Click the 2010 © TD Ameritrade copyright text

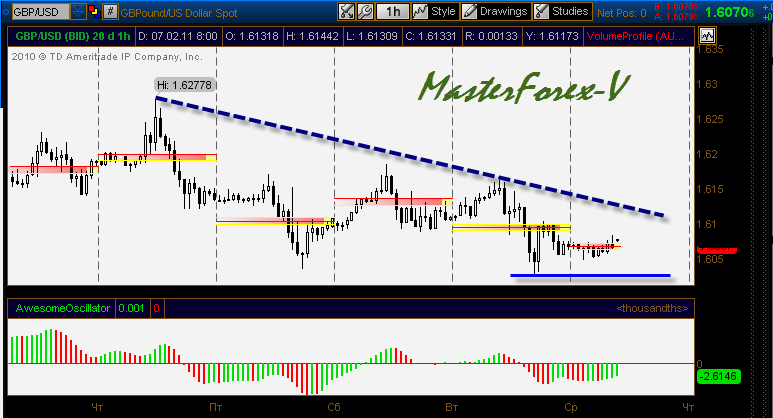click(107, 57)
